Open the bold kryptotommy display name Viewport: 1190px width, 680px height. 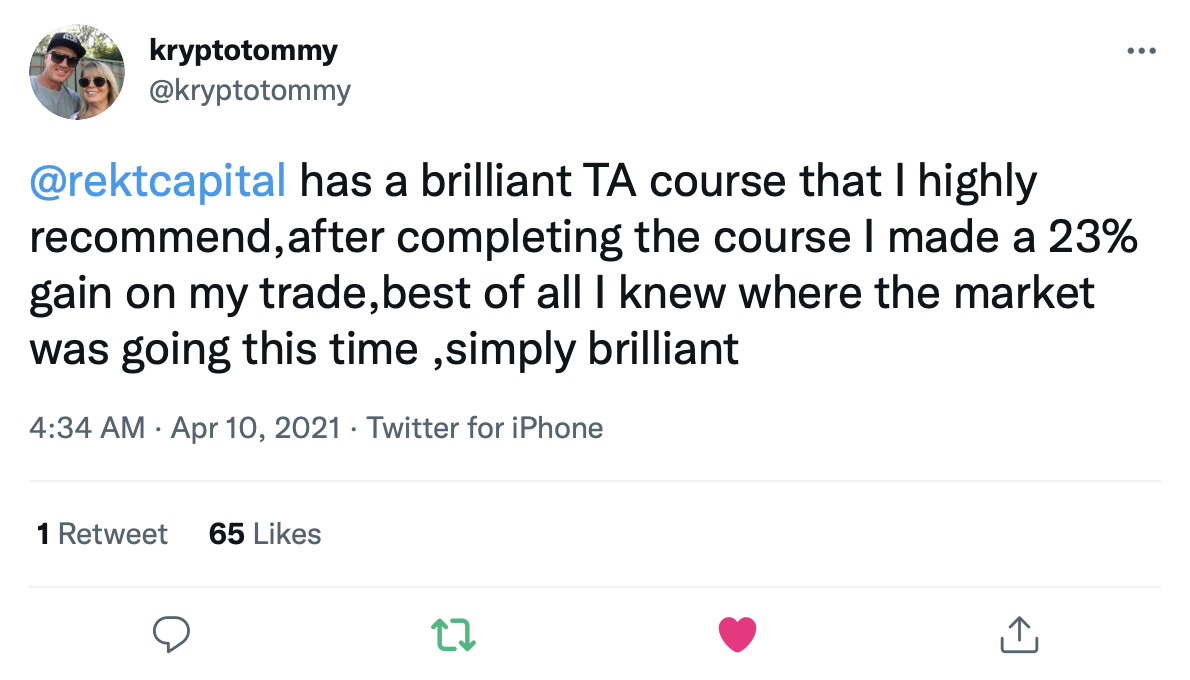click(x=243, y=50)
